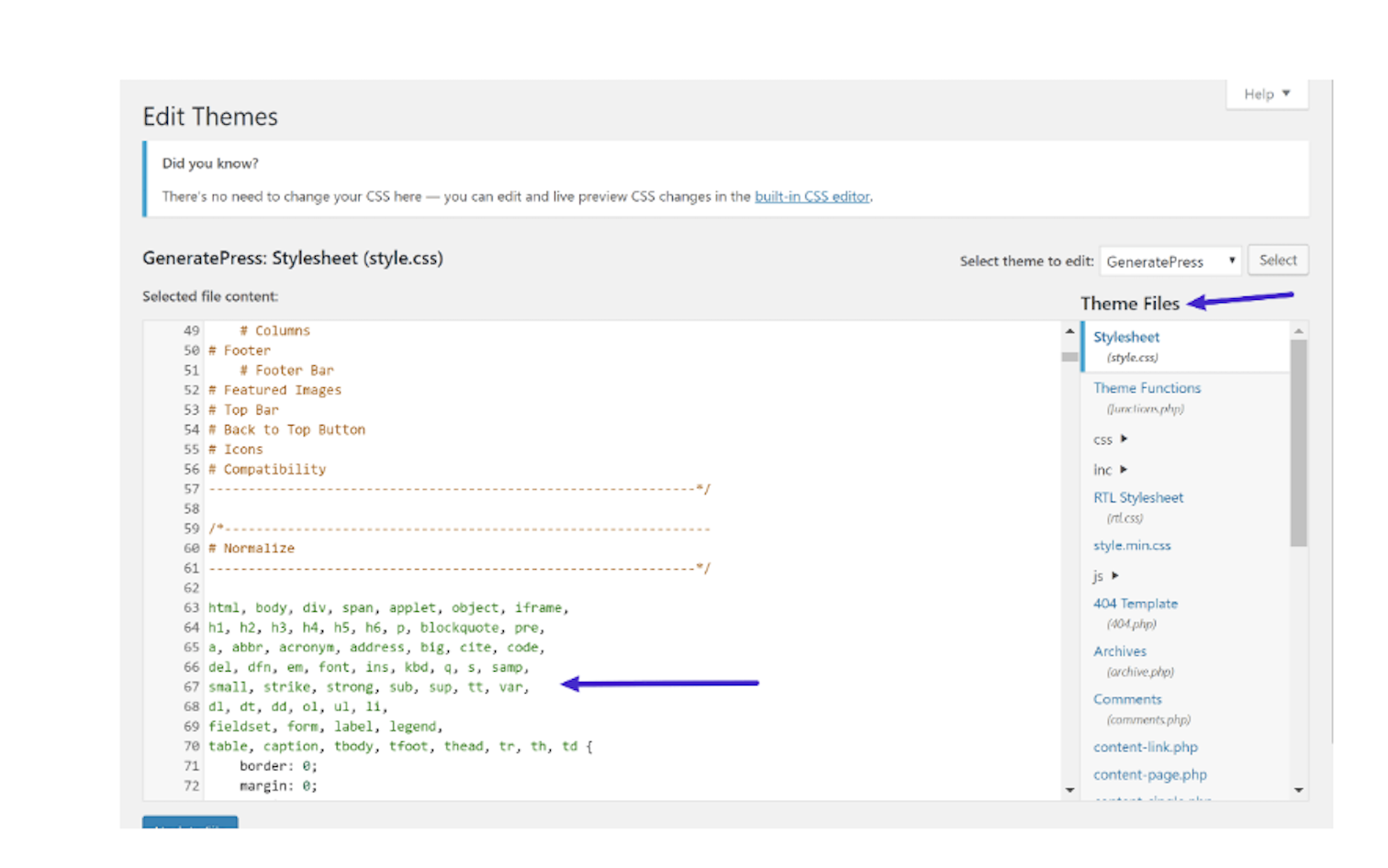The width and height of the screenshot is (1388, 868).
Task: Click the Theme Files list scroll-down arrow
Action: (1298, 790)
